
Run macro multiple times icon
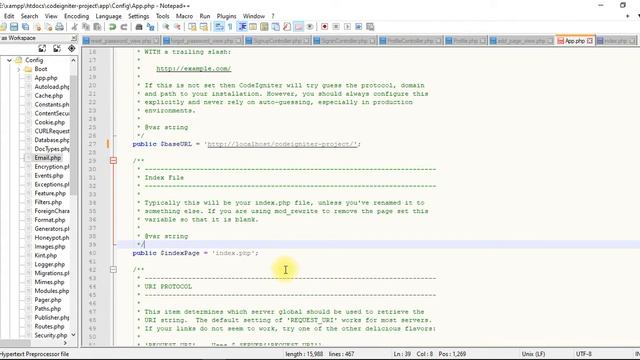358,27
